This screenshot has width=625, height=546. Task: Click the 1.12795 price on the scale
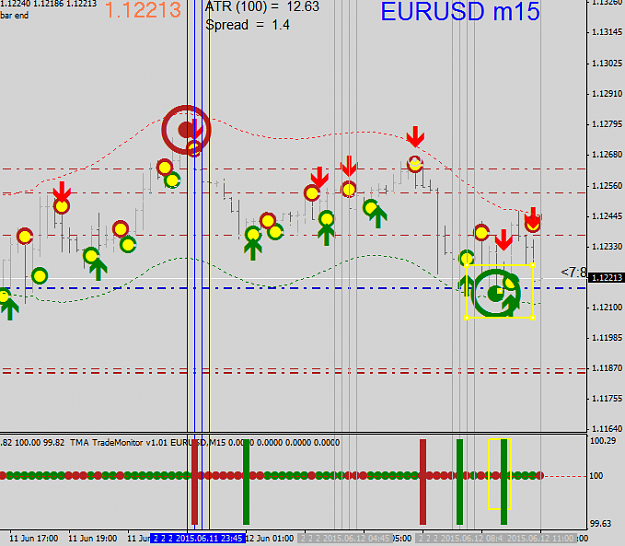607,124
